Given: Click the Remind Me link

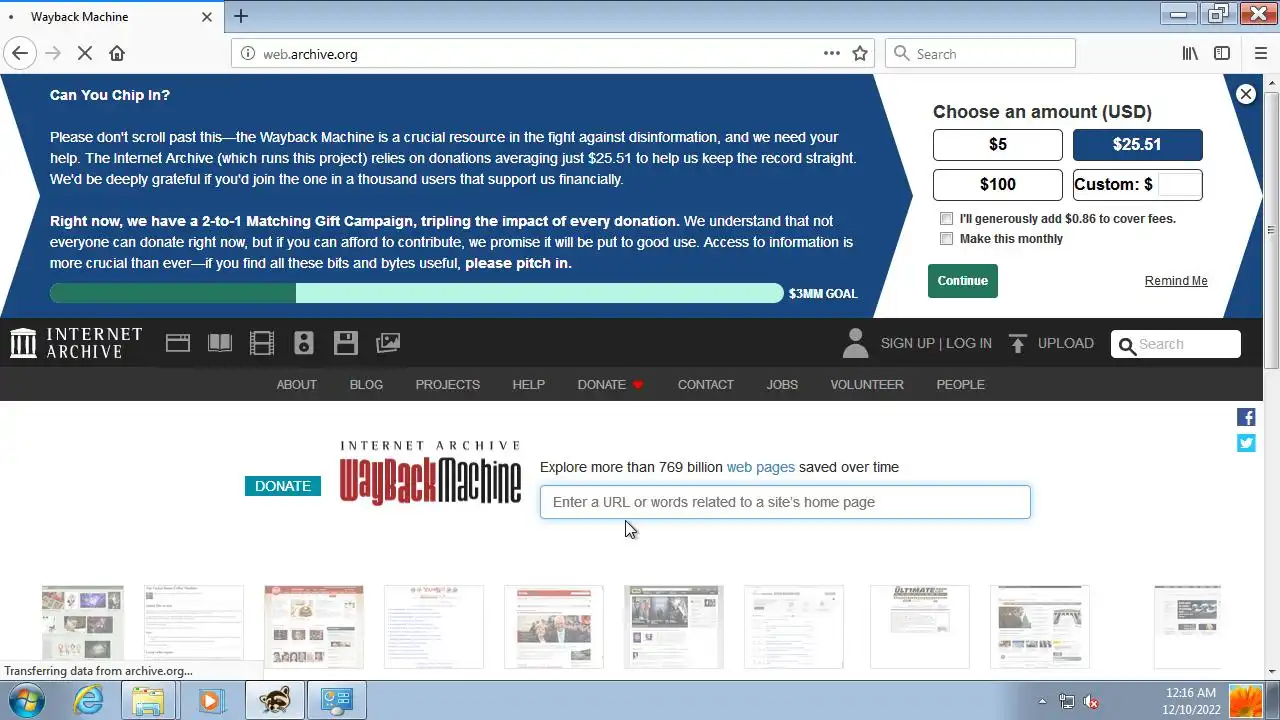Looking at the screenshot, I should click(x=1176, y=281).
